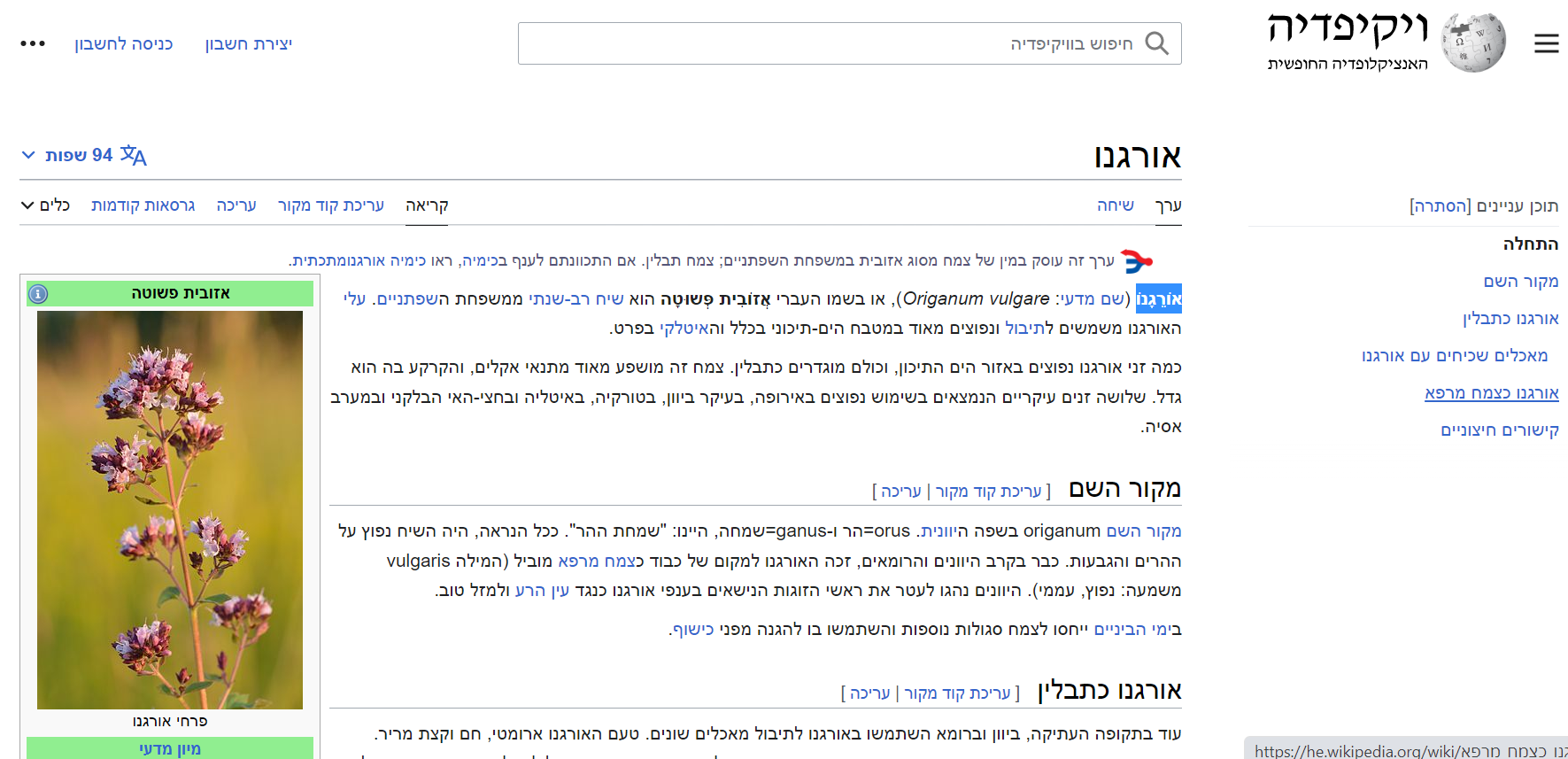Open the main hamburger menu
The image size is (1568, 759).
point(1546,43)
